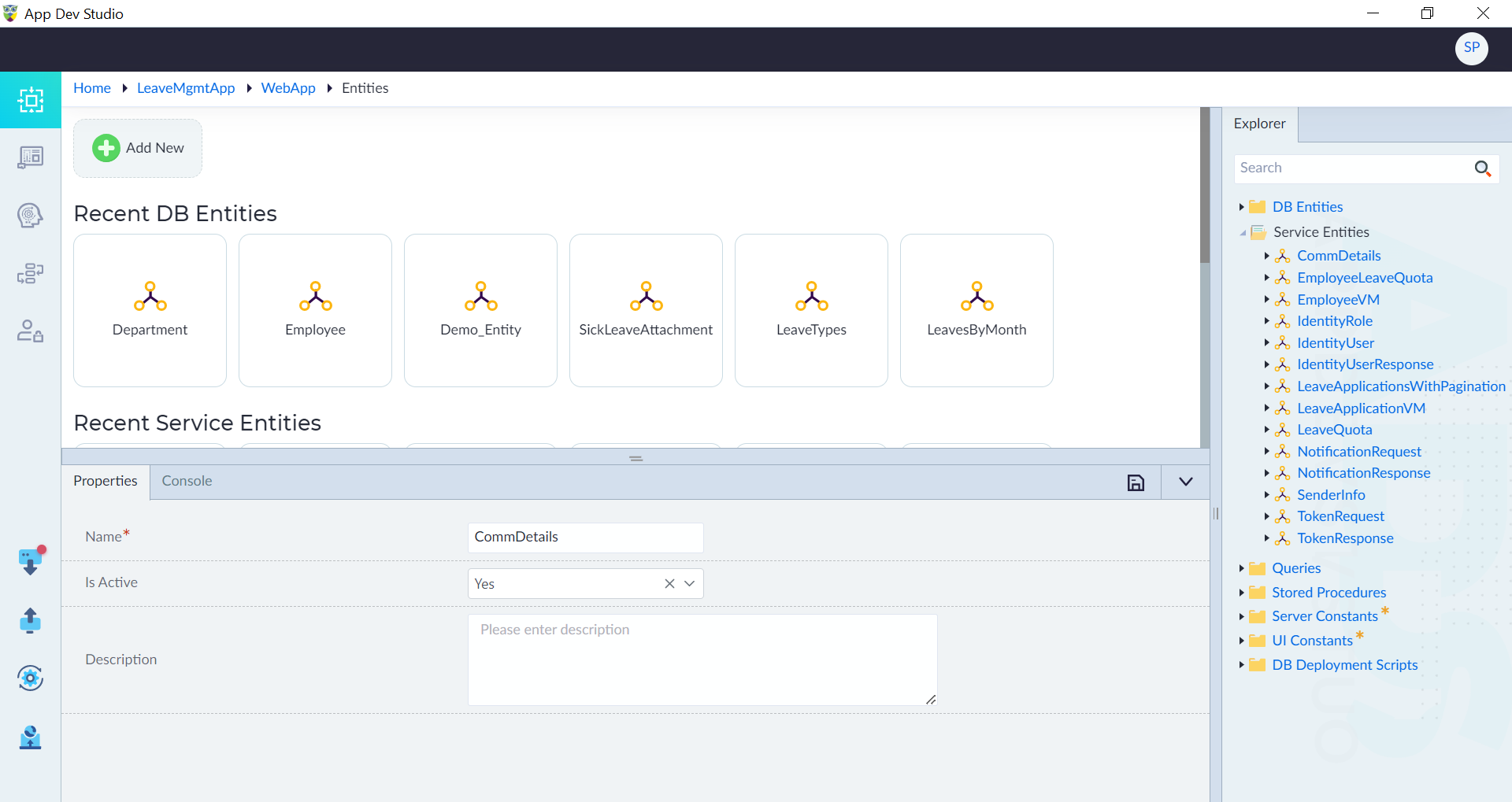Image resolution: width=1512 pixels, height=802 pixels.
Task: Select EmployeeLeaveQuota in Explorer tree
Action: (x=1365, y=278)
